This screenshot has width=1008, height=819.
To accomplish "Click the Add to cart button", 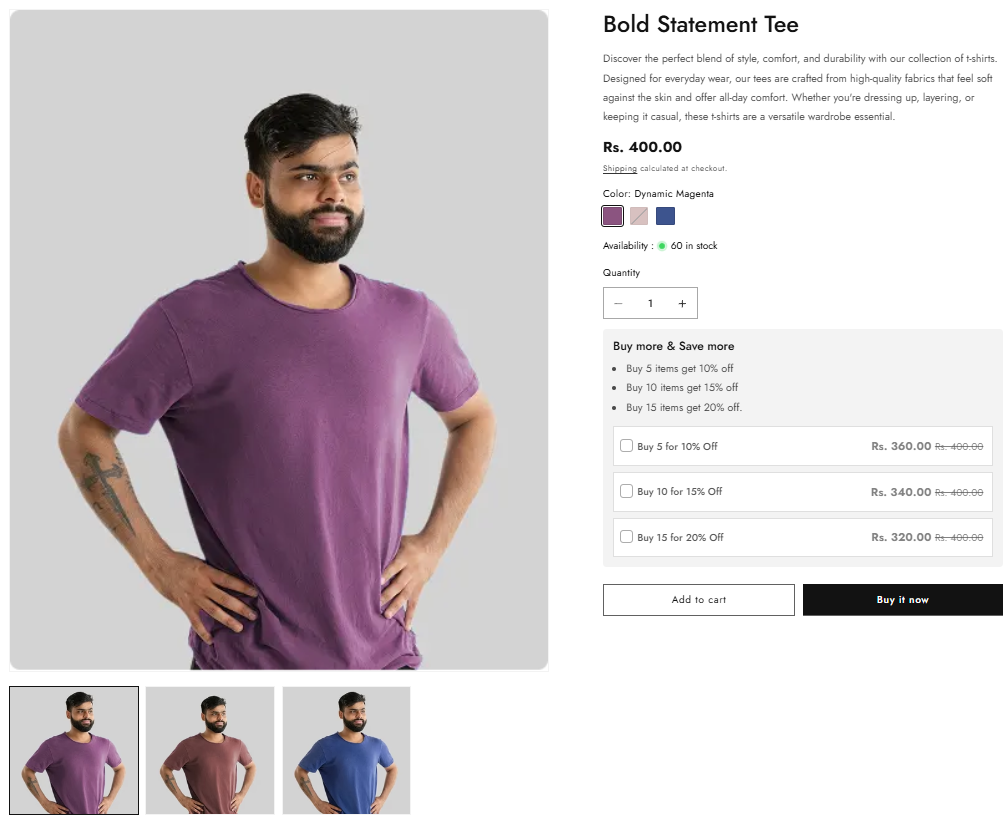I will tap(698, 599).
